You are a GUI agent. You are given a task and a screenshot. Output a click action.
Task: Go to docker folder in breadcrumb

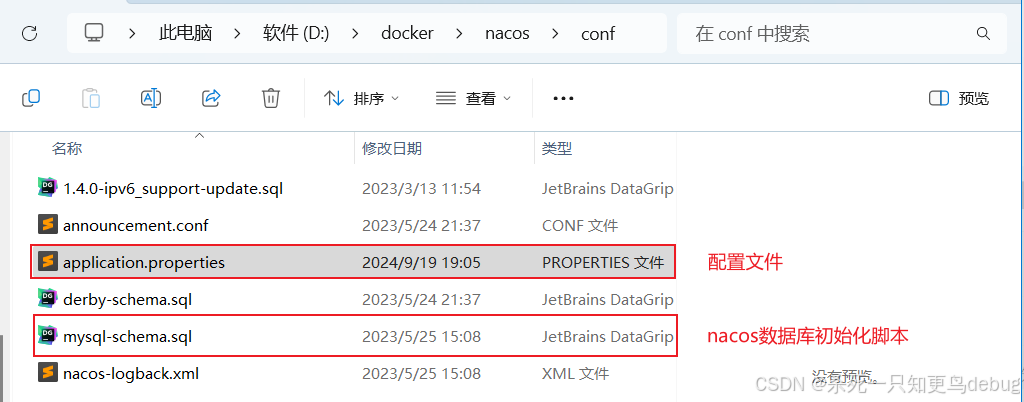click(x=408, y=33)
